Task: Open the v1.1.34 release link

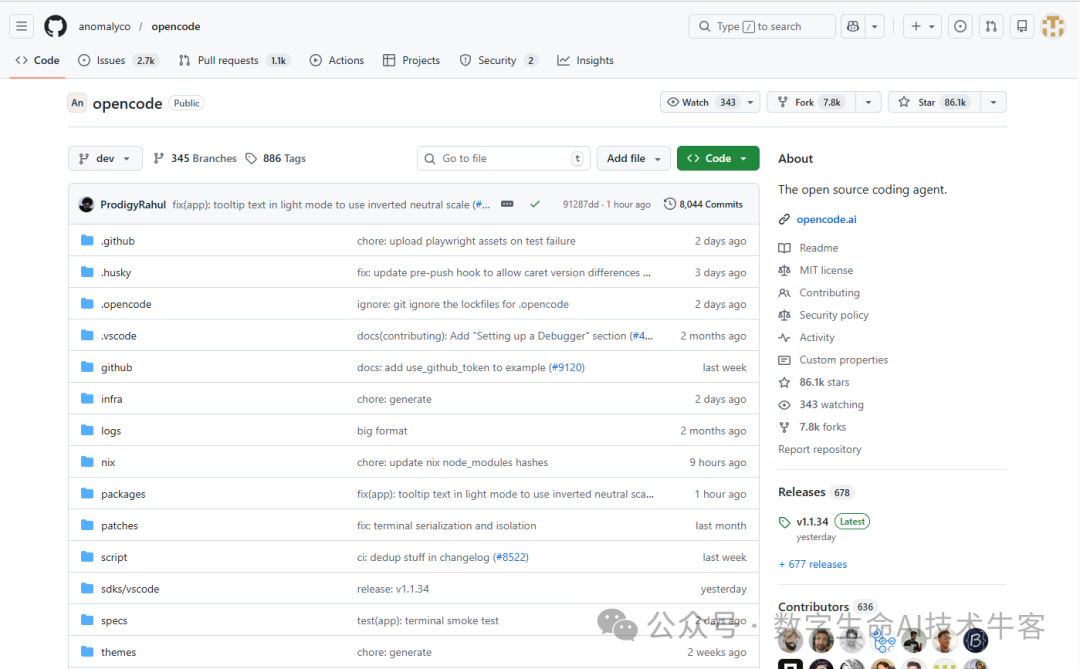Action: [812, 522]
